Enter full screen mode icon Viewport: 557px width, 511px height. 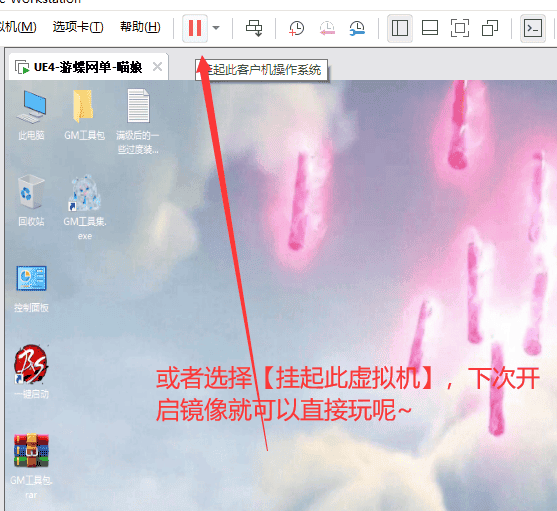tap(460, 28)
